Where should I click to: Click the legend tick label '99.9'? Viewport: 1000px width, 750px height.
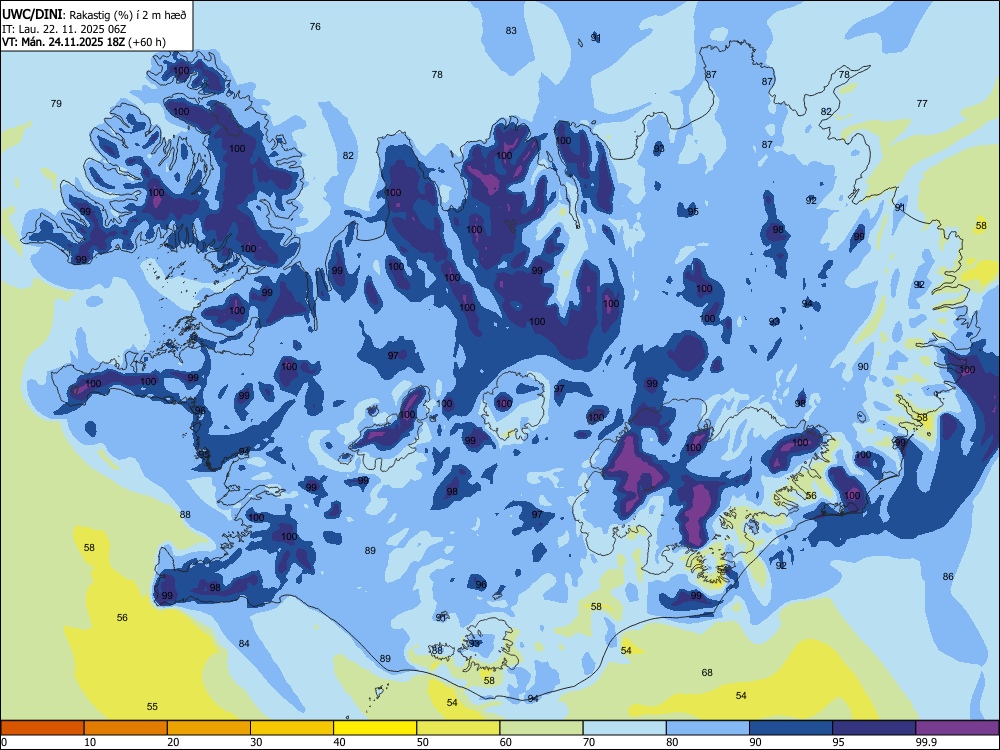pyautogui.click(x=926, y=742)
